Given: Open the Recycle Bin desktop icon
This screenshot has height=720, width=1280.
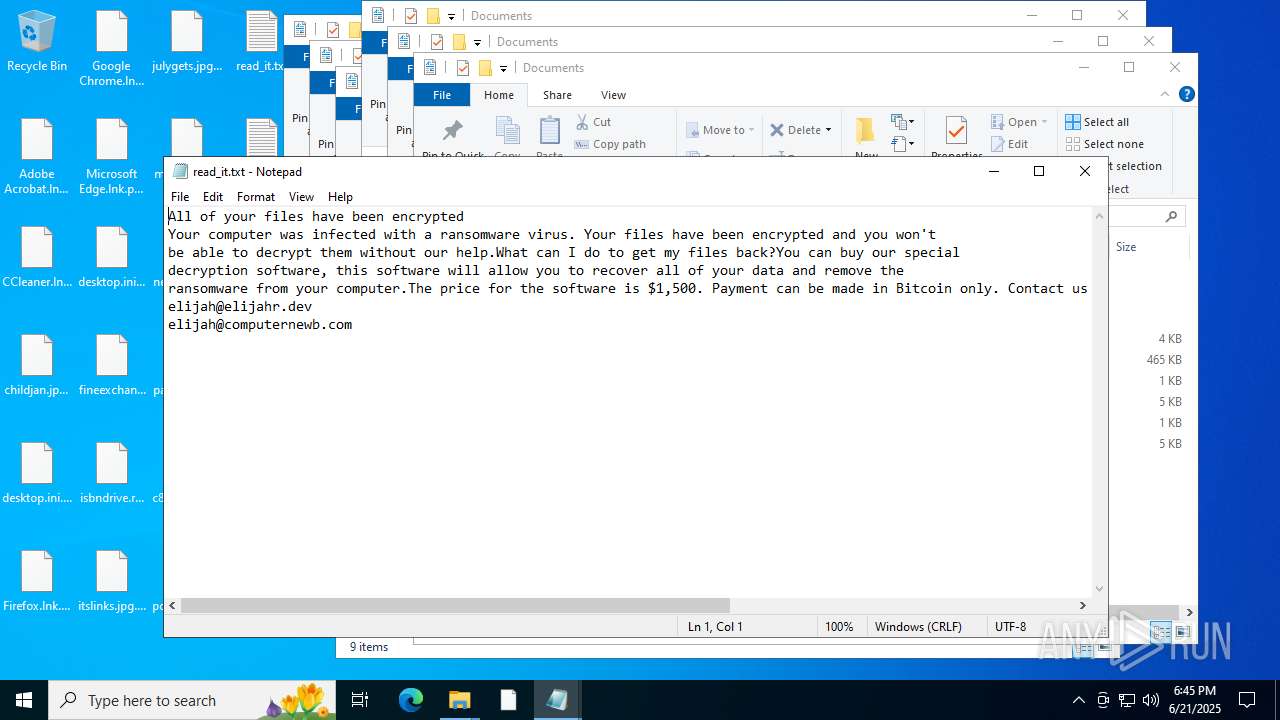Looking at the screenshot, I should (37, 42).
